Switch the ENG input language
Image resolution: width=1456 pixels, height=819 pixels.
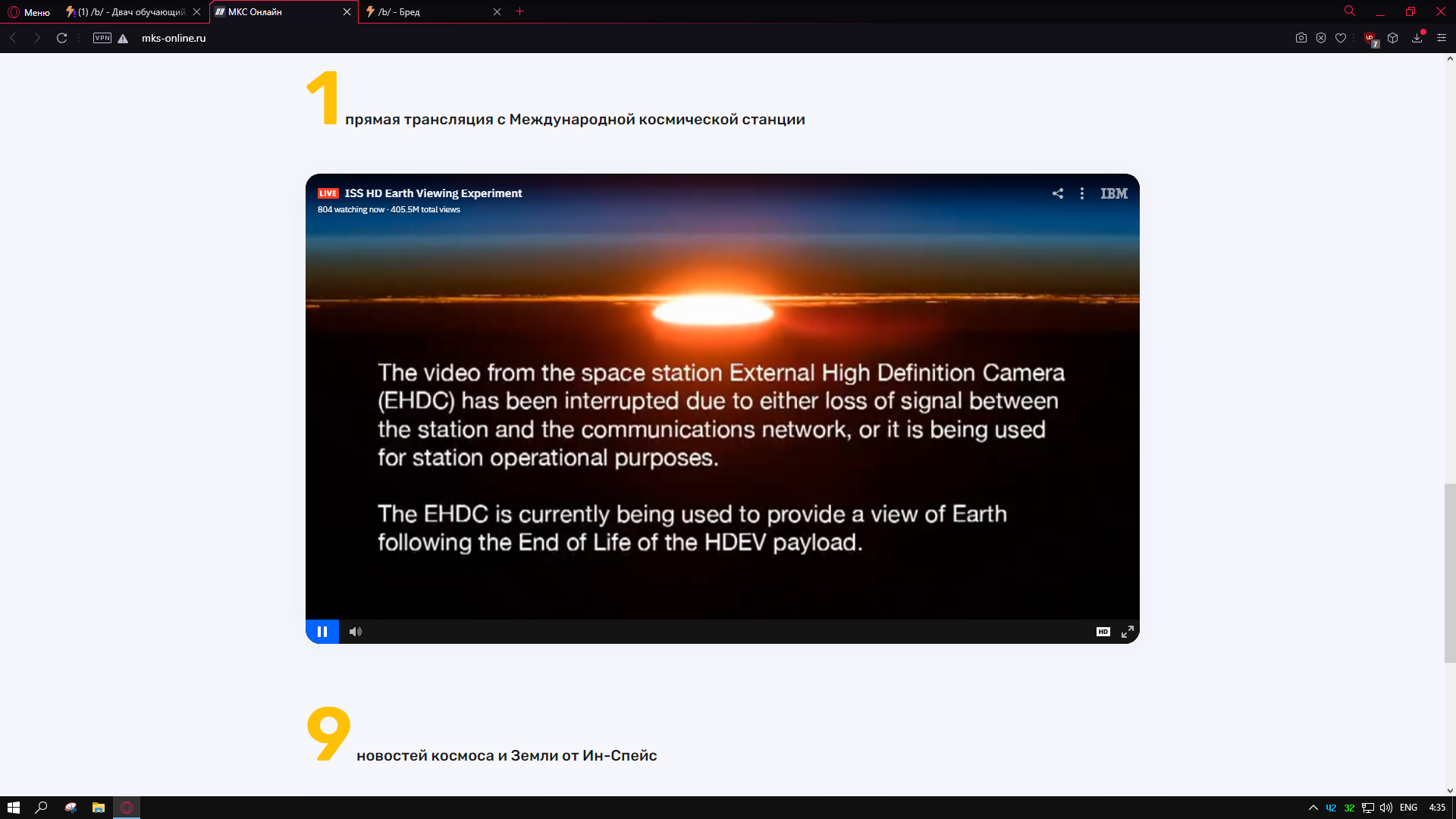[1409, 808]
